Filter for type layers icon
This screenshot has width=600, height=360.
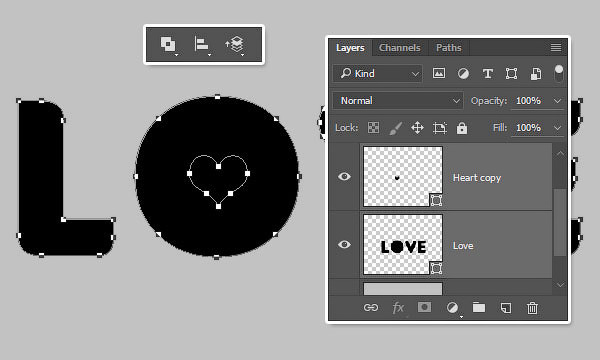[x=487, y=73]
